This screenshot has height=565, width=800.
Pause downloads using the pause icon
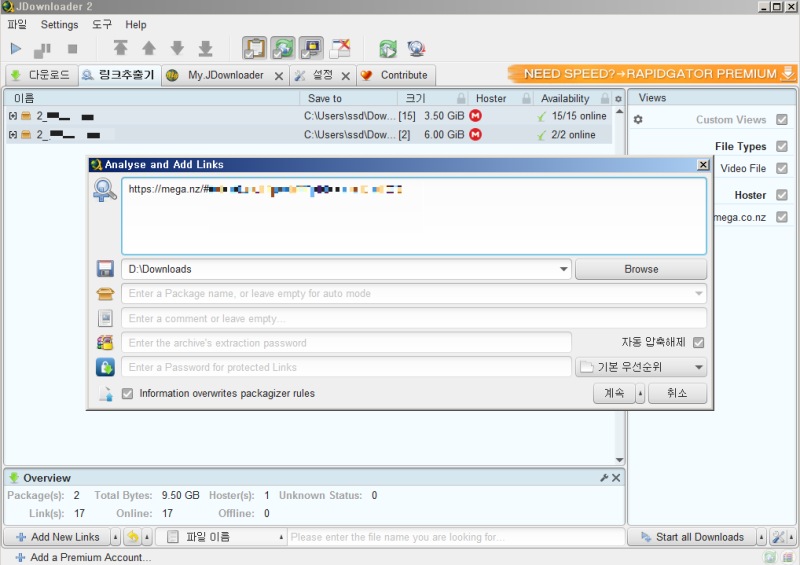(x=42, y=50)
